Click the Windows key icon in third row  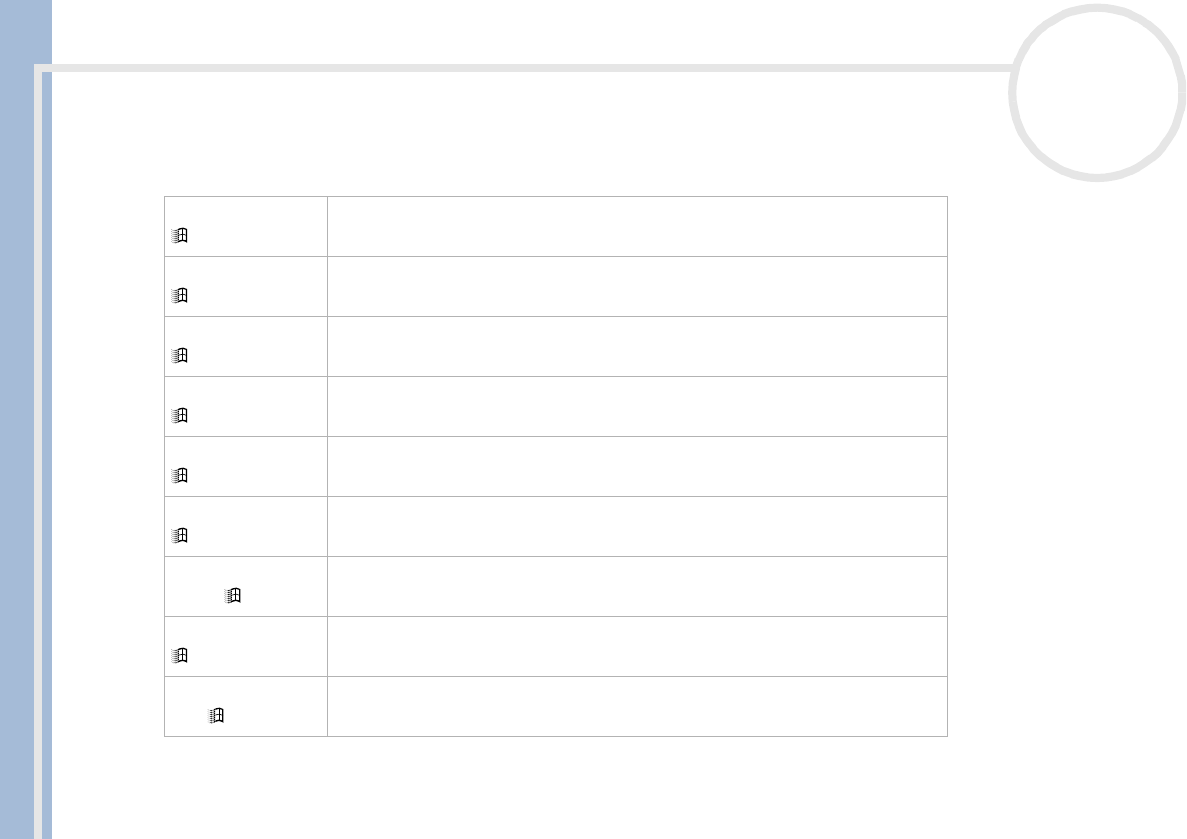[179, 355]
